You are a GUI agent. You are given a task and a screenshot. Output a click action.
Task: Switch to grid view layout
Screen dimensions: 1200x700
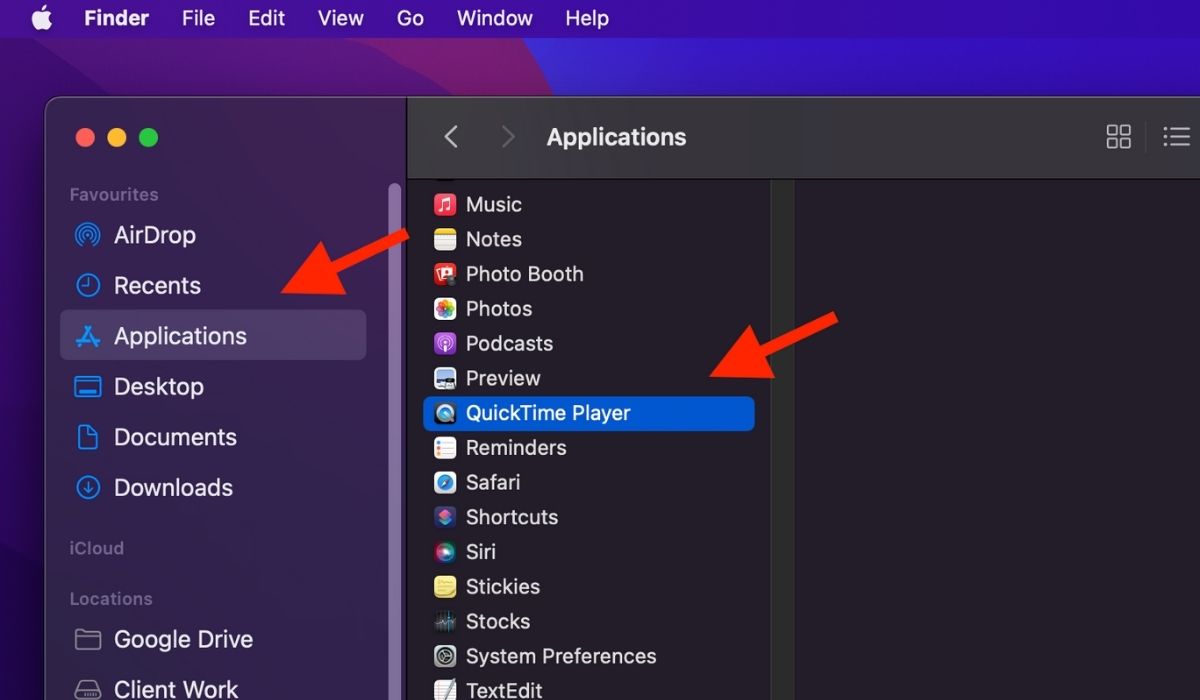point(1118,137)
